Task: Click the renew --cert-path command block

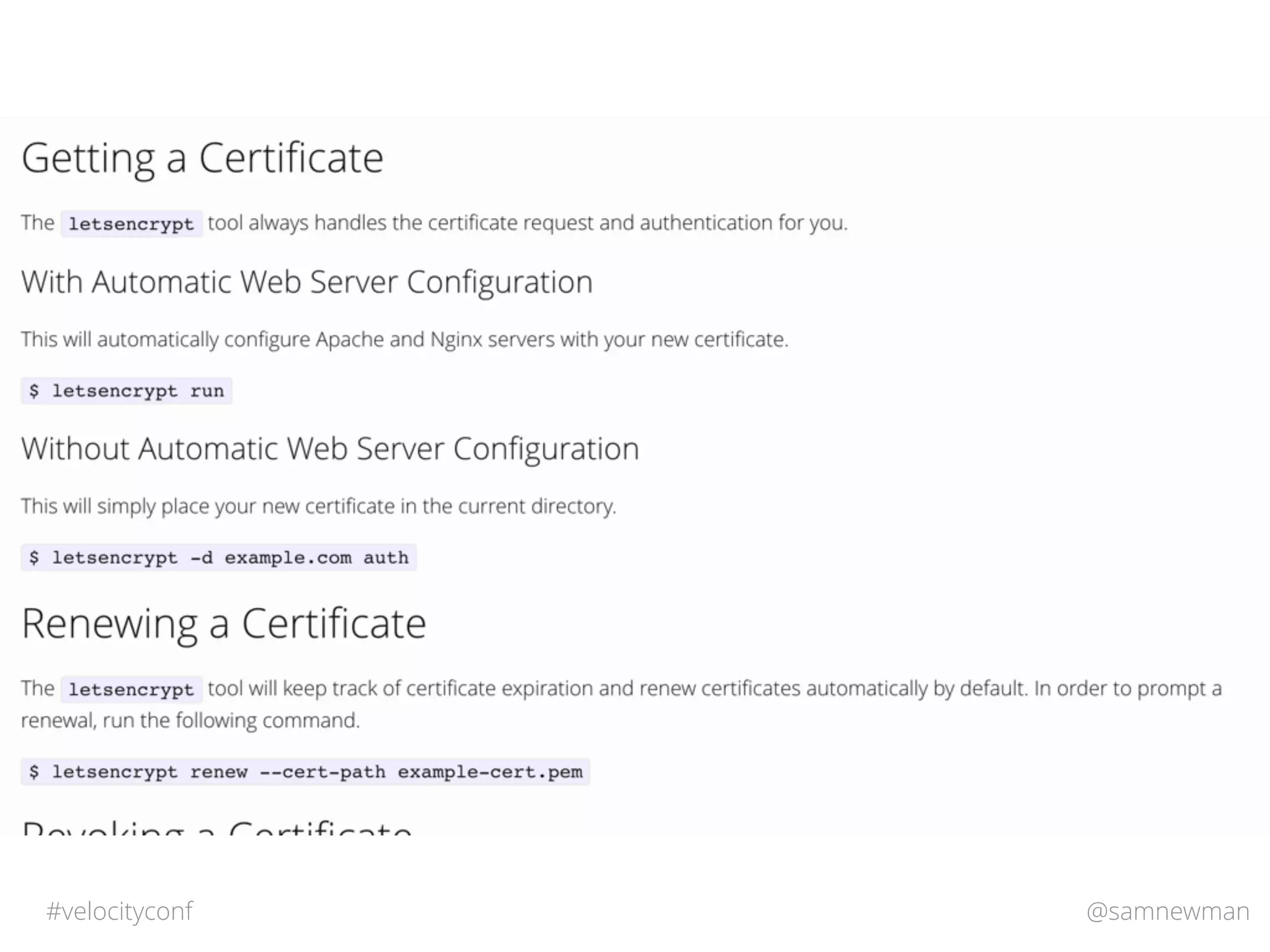Action: pyautogui.click(x=305, y=772)
